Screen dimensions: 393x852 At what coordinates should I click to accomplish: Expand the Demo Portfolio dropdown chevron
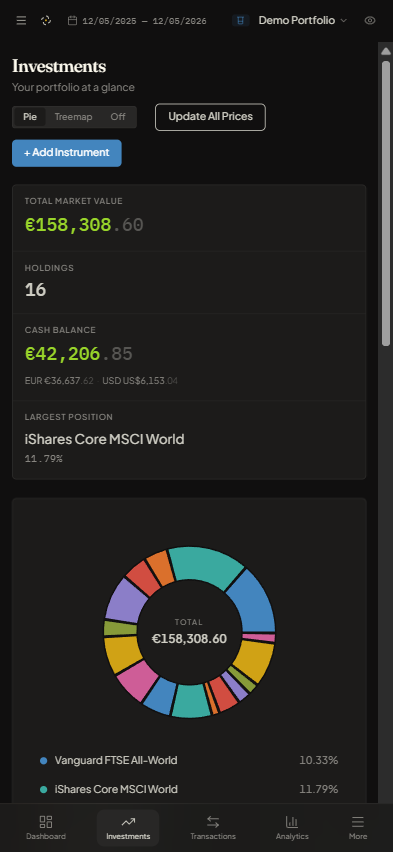(343, 21)
